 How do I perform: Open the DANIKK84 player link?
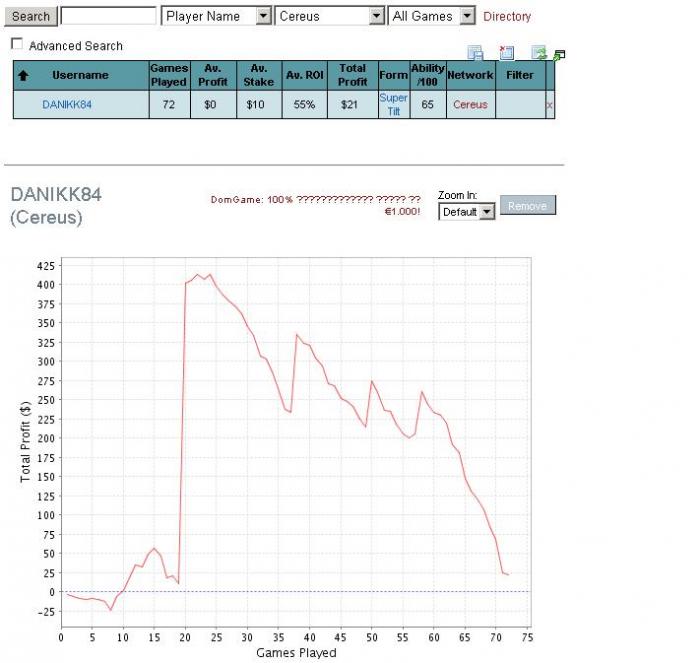[67, 105]
